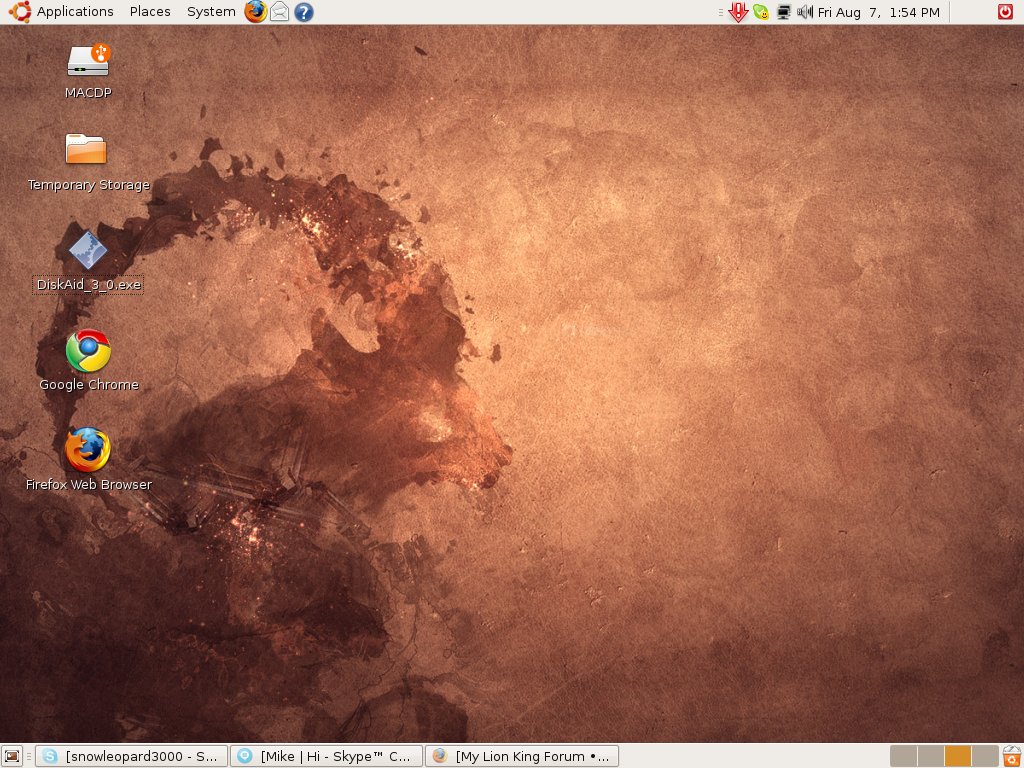Select the Google Chrome desktop shortcut
1024x768 pixels.
(x=88, y=351)
